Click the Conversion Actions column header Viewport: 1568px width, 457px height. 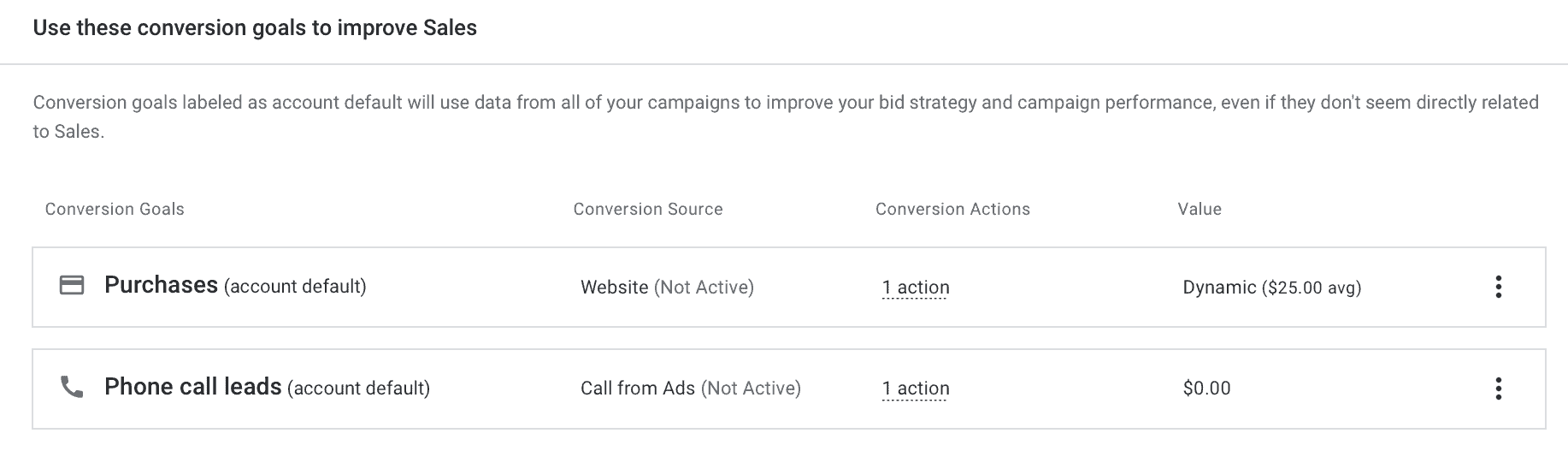click(x=952, y=210)
